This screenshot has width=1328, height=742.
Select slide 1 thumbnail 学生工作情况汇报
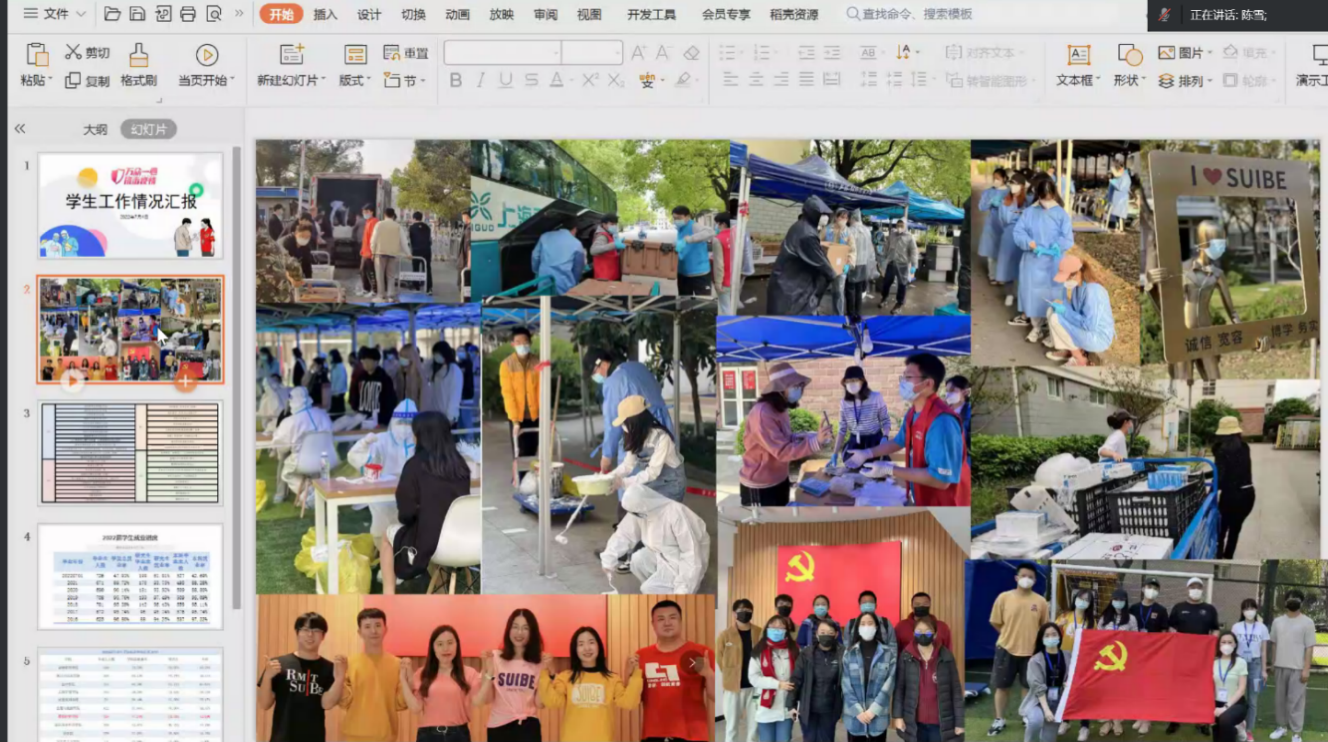click(x=130, y=206)
